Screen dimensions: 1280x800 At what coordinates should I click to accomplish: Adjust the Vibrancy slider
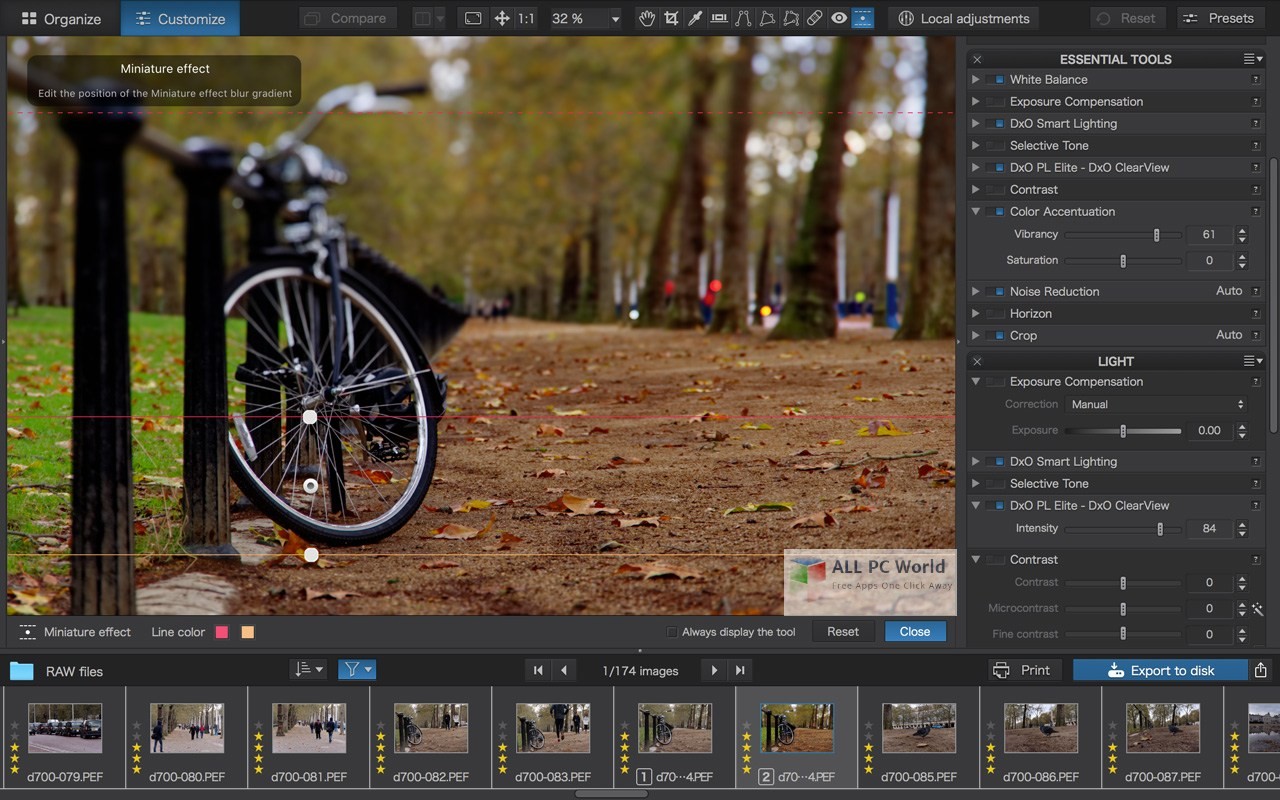[x=1123, y=234]
